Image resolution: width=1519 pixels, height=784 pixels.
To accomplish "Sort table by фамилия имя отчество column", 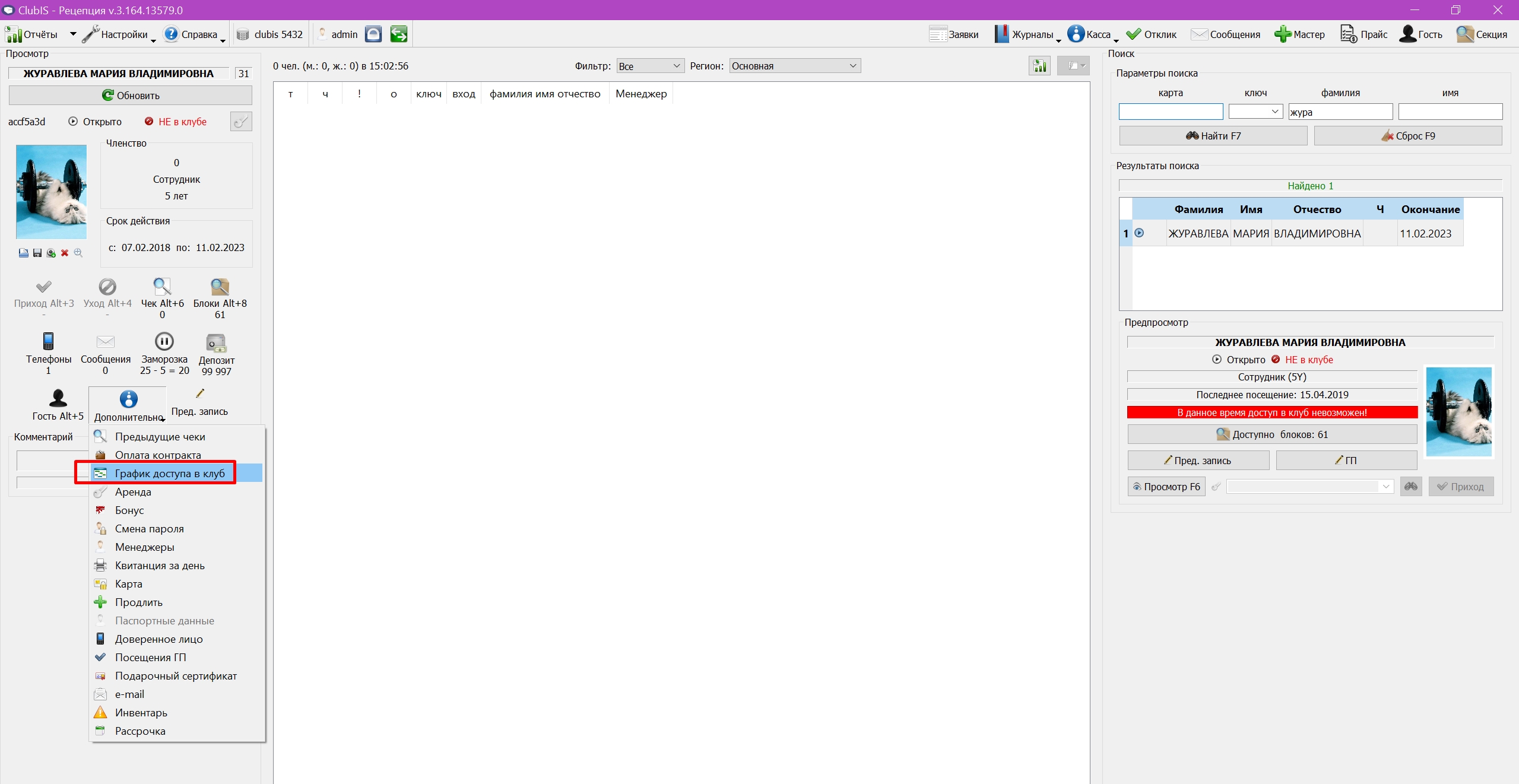I will pos(545,94).
